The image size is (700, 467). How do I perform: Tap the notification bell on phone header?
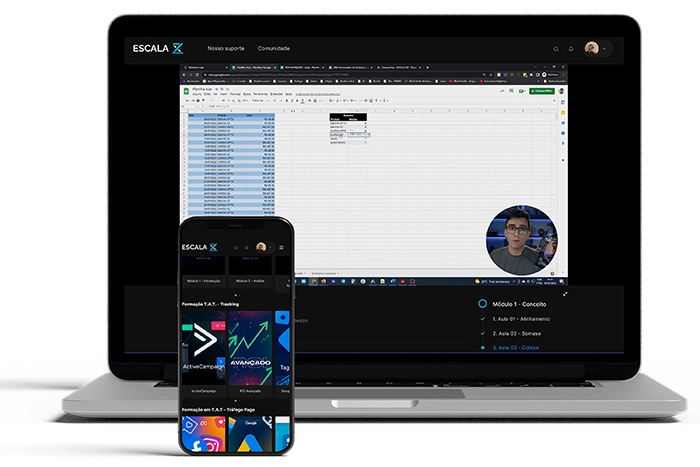coord(247,247)
